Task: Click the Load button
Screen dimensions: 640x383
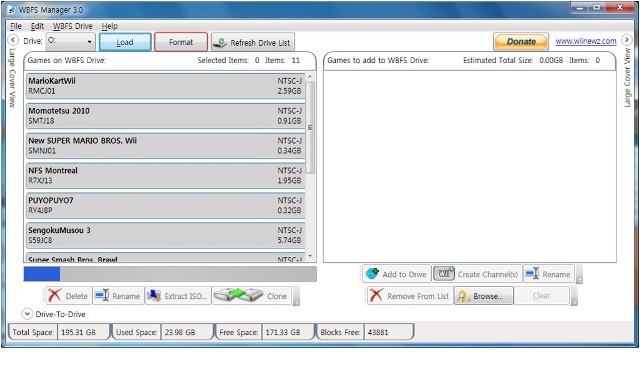Action: click(x=125, y=42)
